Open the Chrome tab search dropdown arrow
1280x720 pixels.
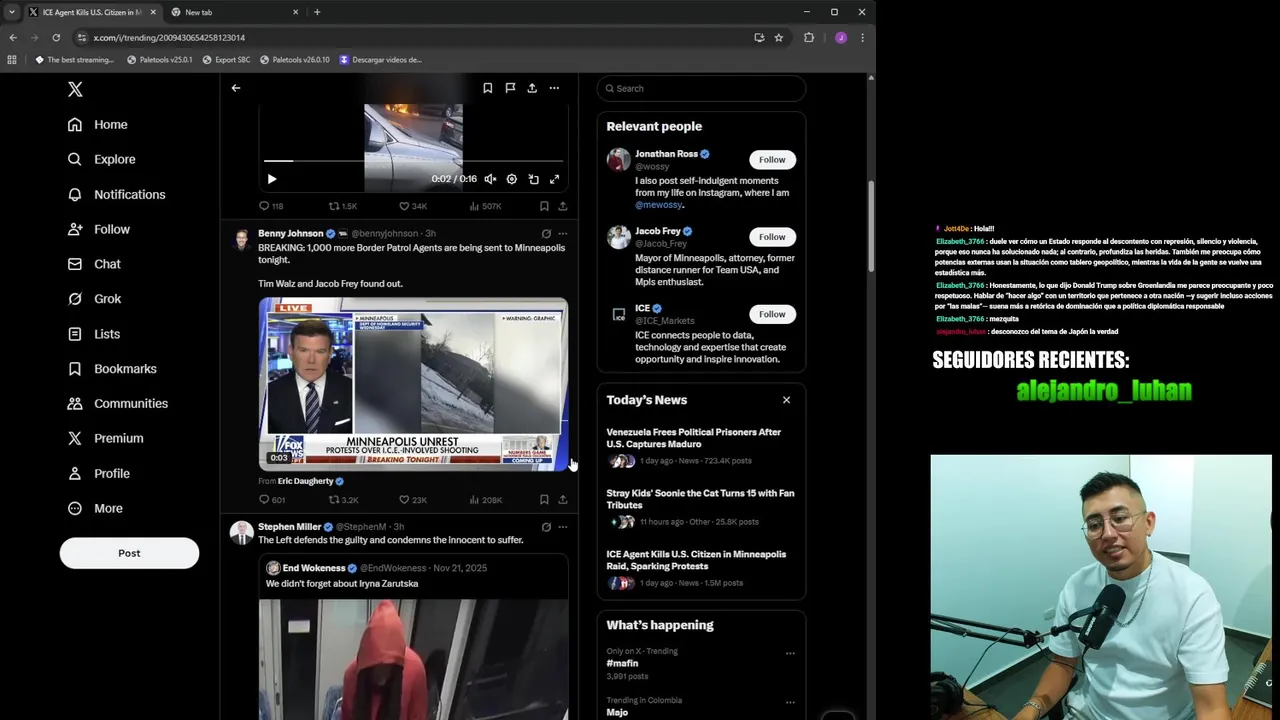pos(12,12)
